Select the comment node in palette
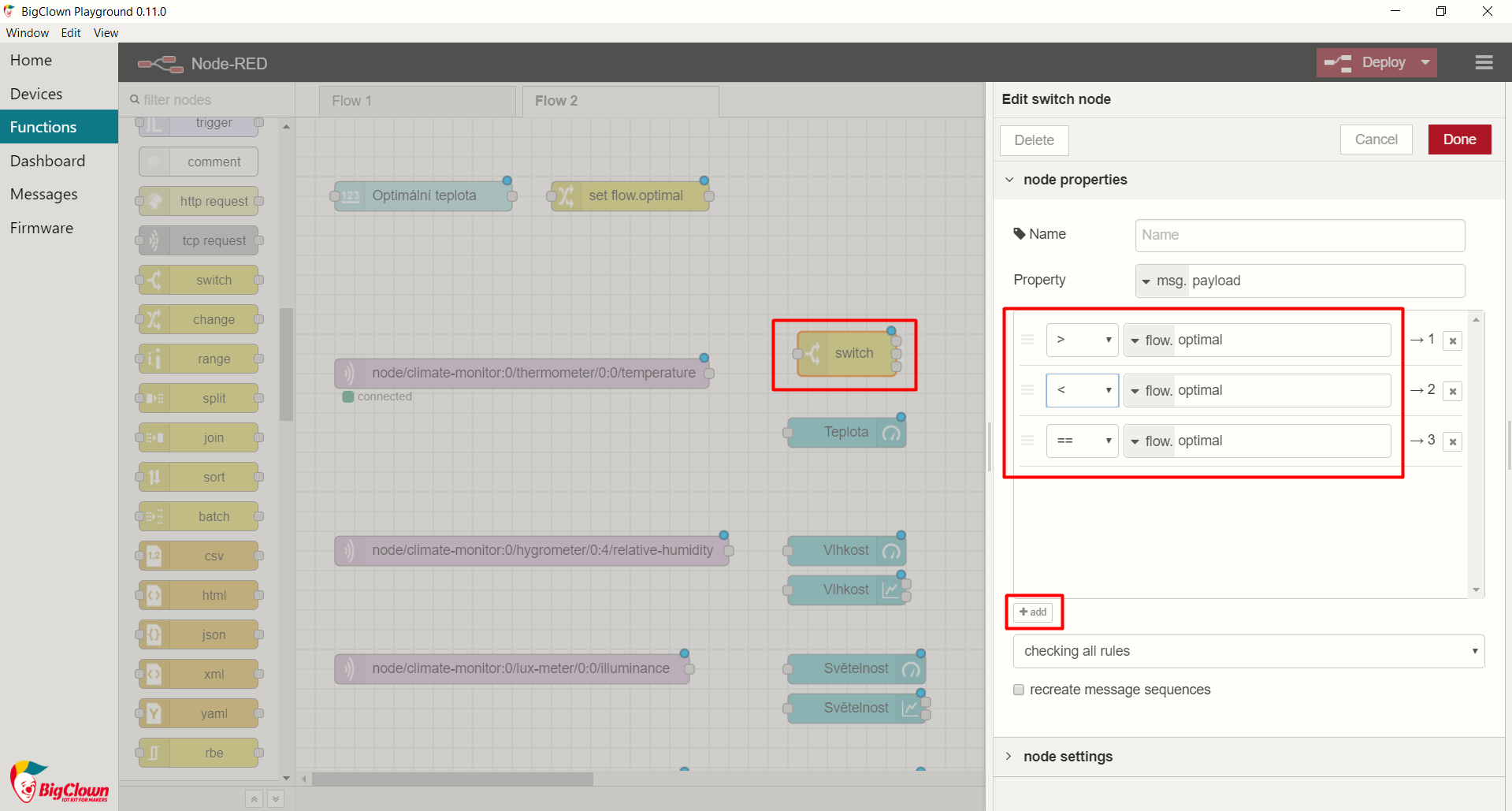Screen dimensions: 1512x811 (199, 162)
